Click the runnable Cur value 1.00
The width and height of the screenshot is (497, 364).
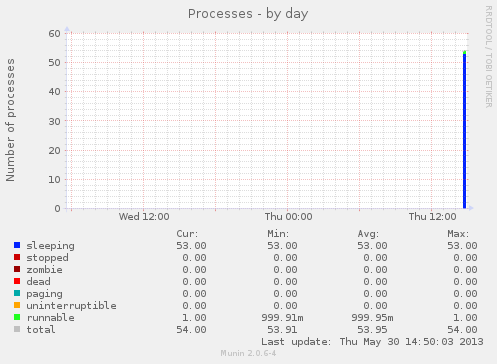[194, 318]
